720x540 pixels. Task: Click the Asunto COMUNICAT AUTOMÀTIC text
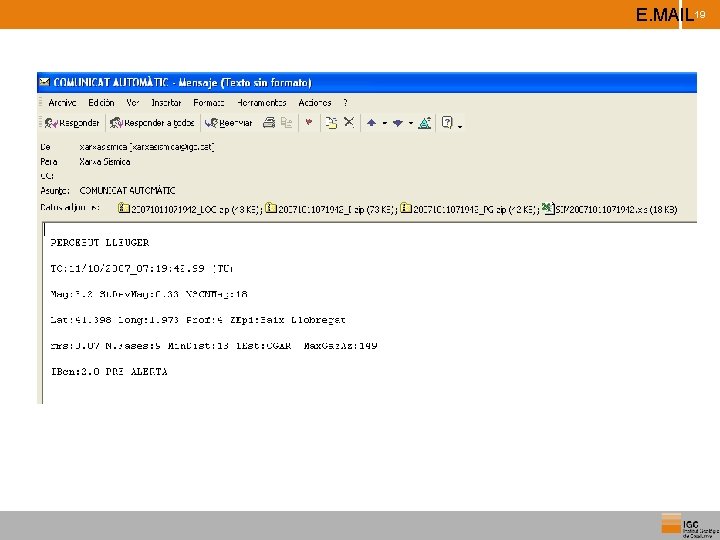point(127,190)
